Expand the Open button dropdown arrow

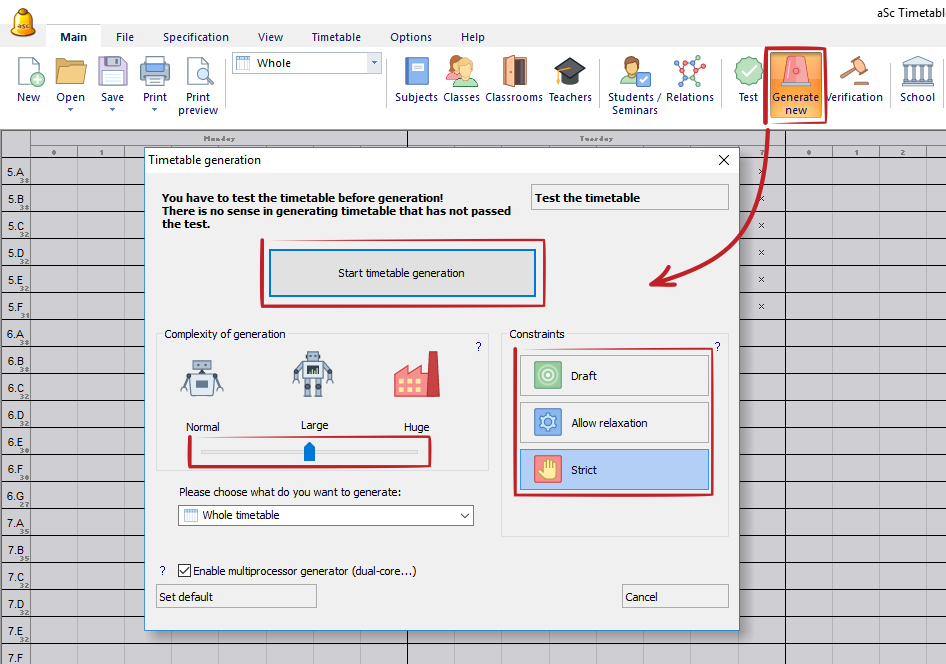[70, 110]
